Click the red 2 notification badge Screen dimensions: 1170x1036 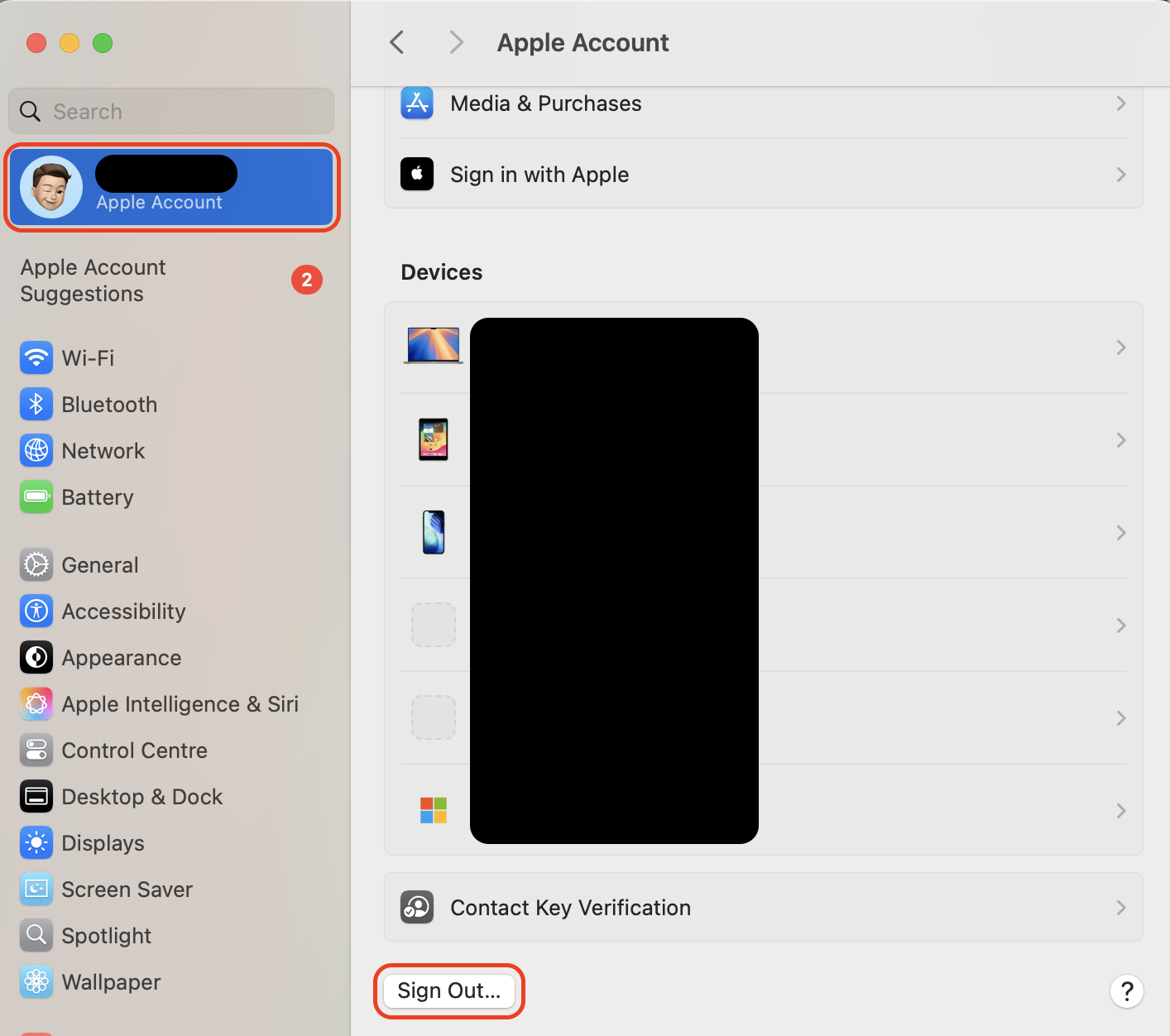coord(307,280)
